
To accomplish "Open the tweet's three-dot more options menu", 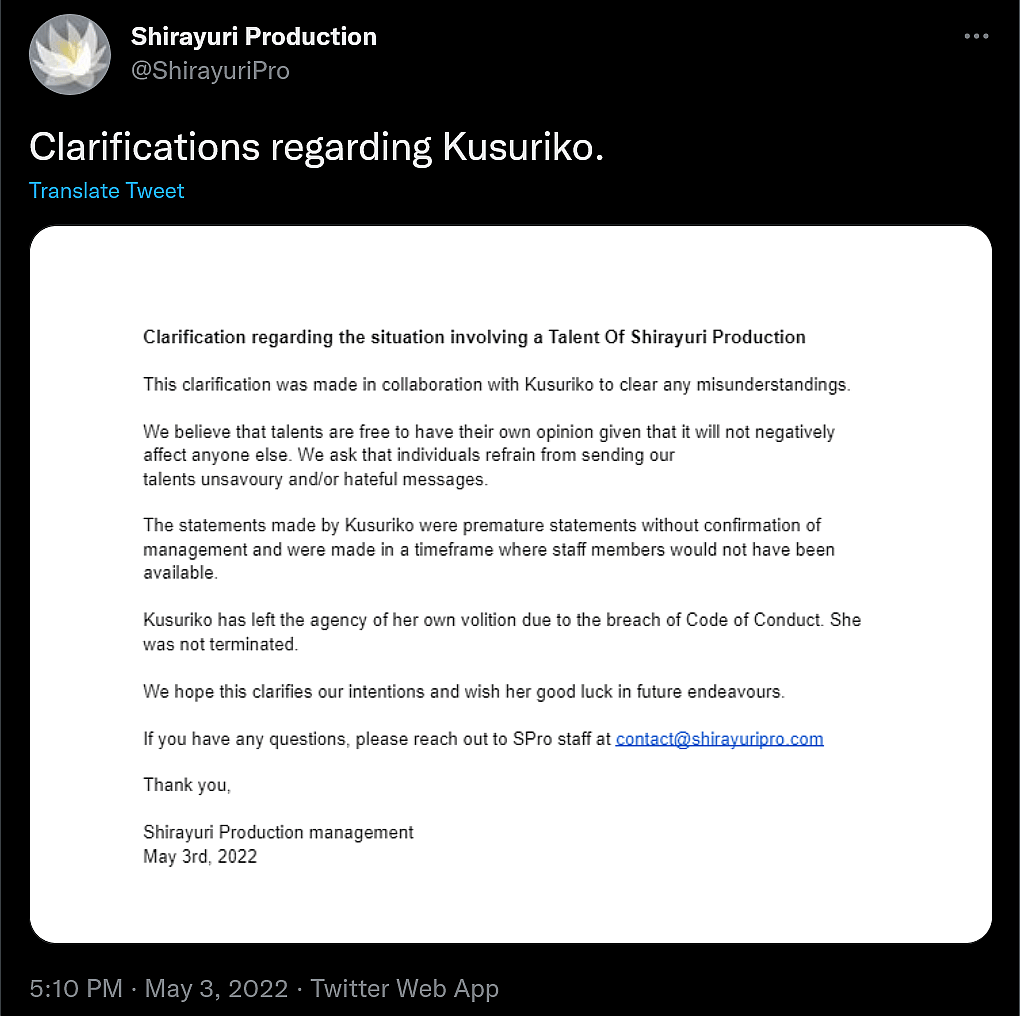I will [x=976, y=37].
